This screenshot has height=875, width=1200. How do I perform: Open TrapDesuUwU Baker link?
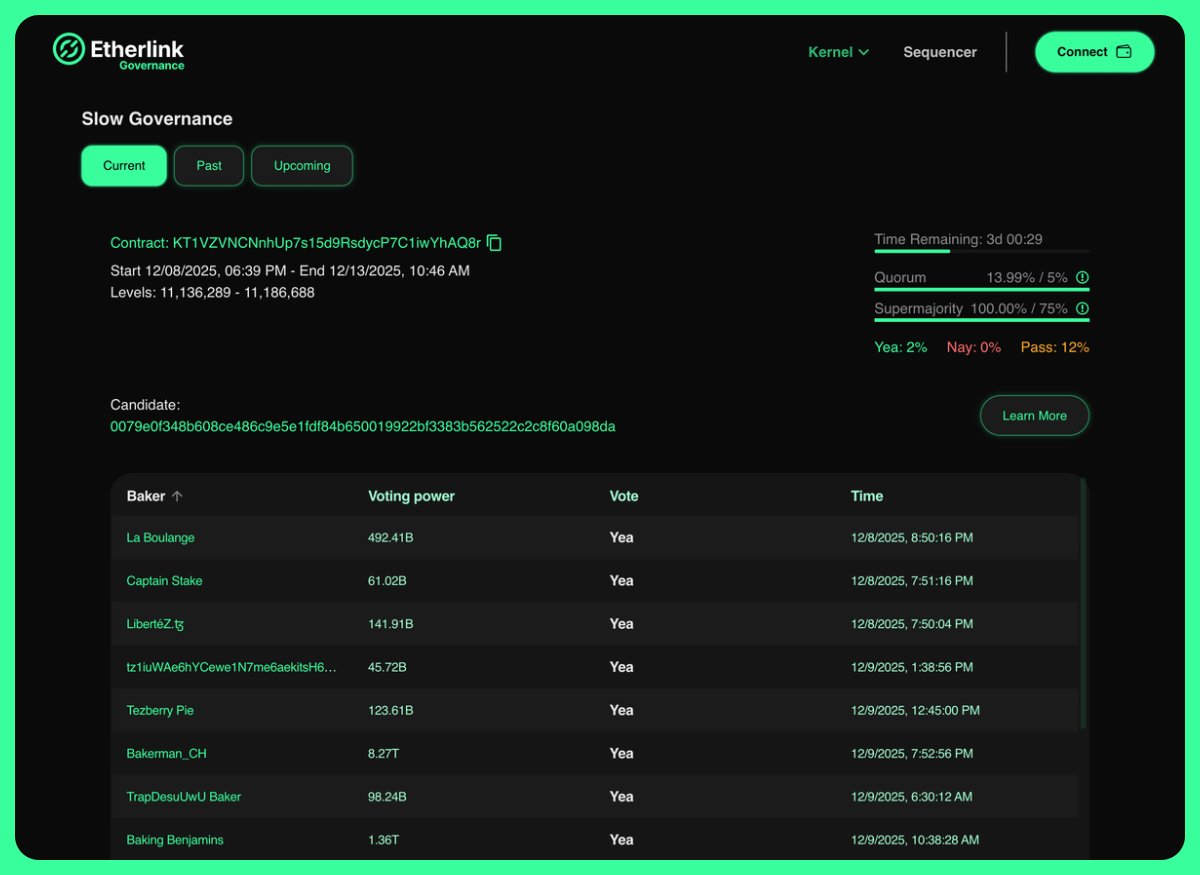[x=183, y=797]
